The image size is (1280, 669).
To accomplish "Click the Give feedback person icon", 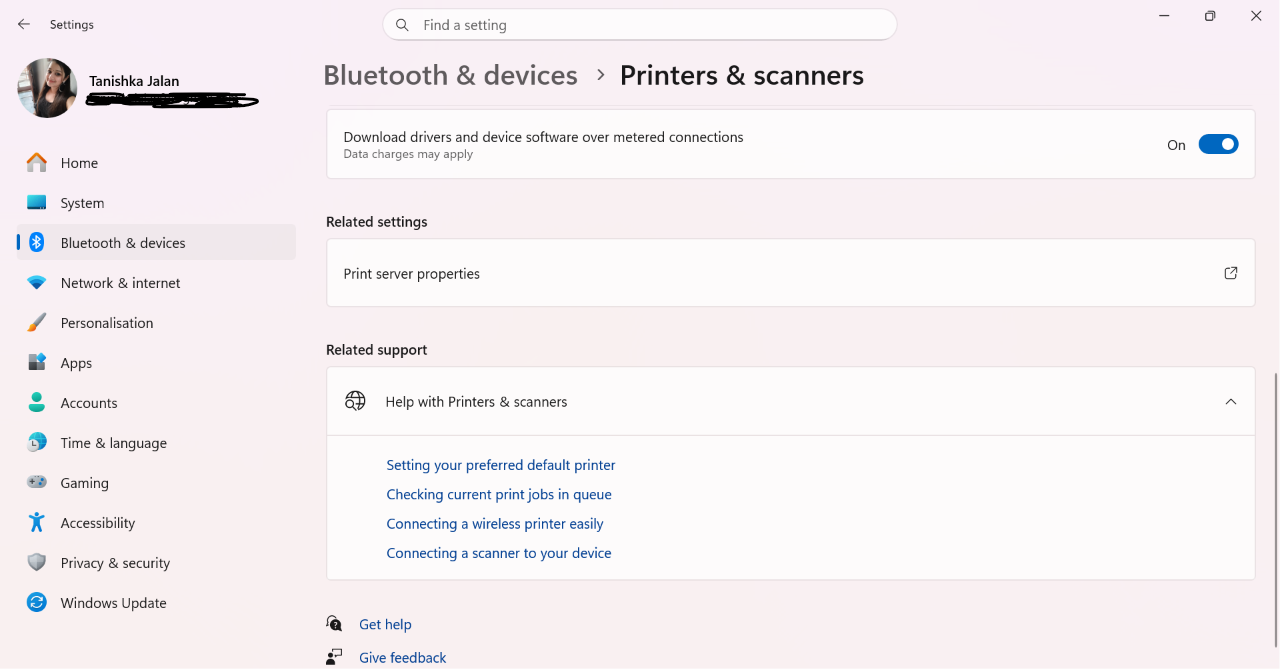I will pyautogui.click(x=334, y=657).
